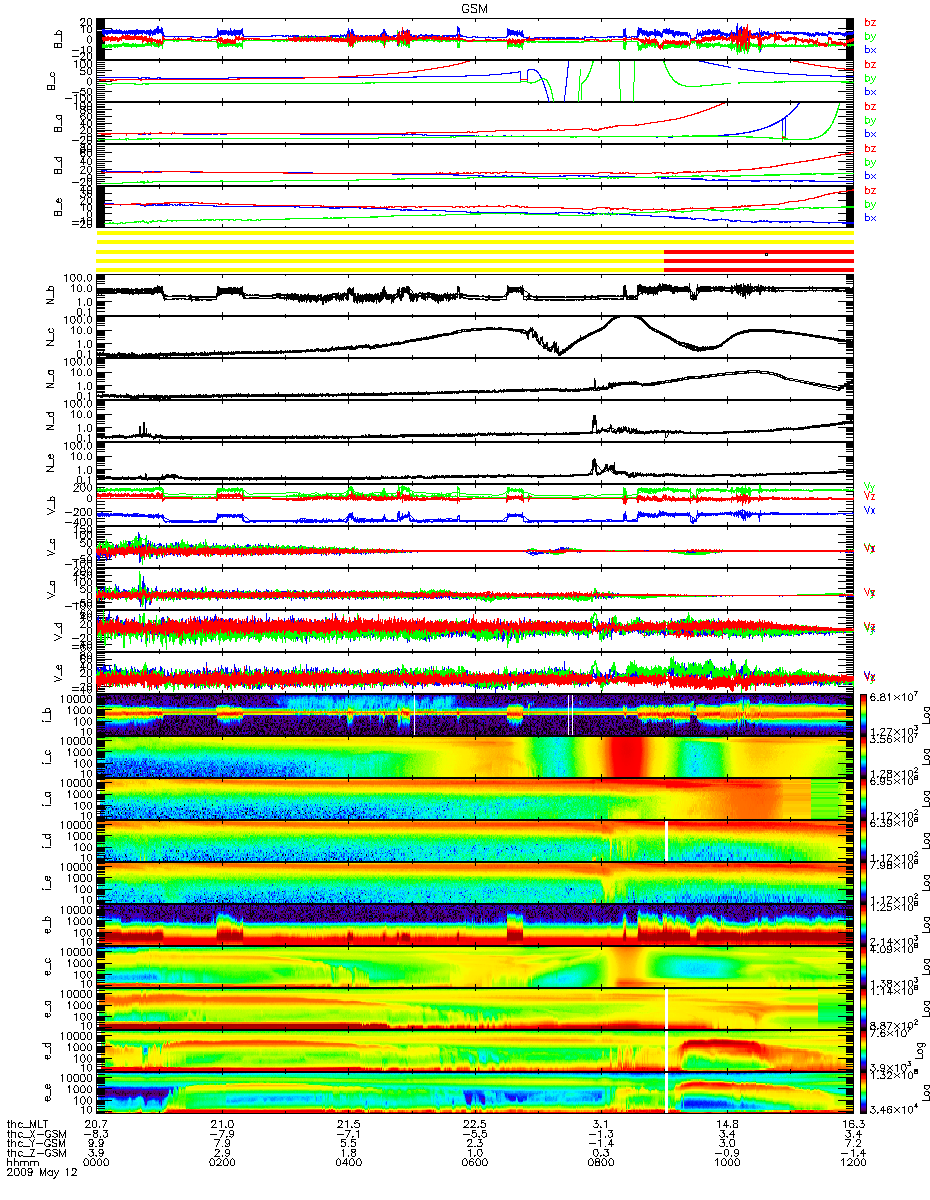Click the MLT value 20.7
This screenshot has height=1200, width=930.
pos(96,1125)
